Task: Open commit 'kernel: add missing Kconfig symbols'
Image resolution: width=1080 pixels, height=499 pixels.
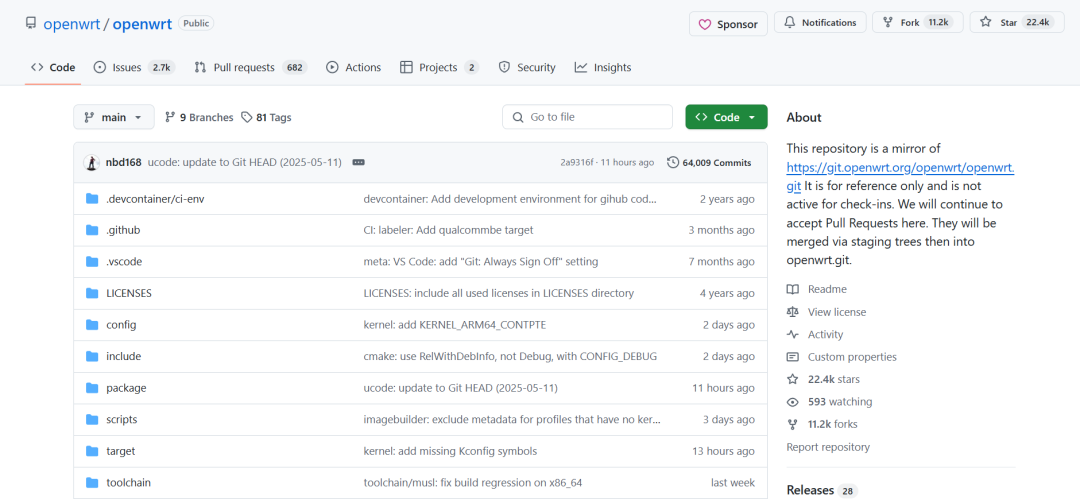Action: click(450, 451)
